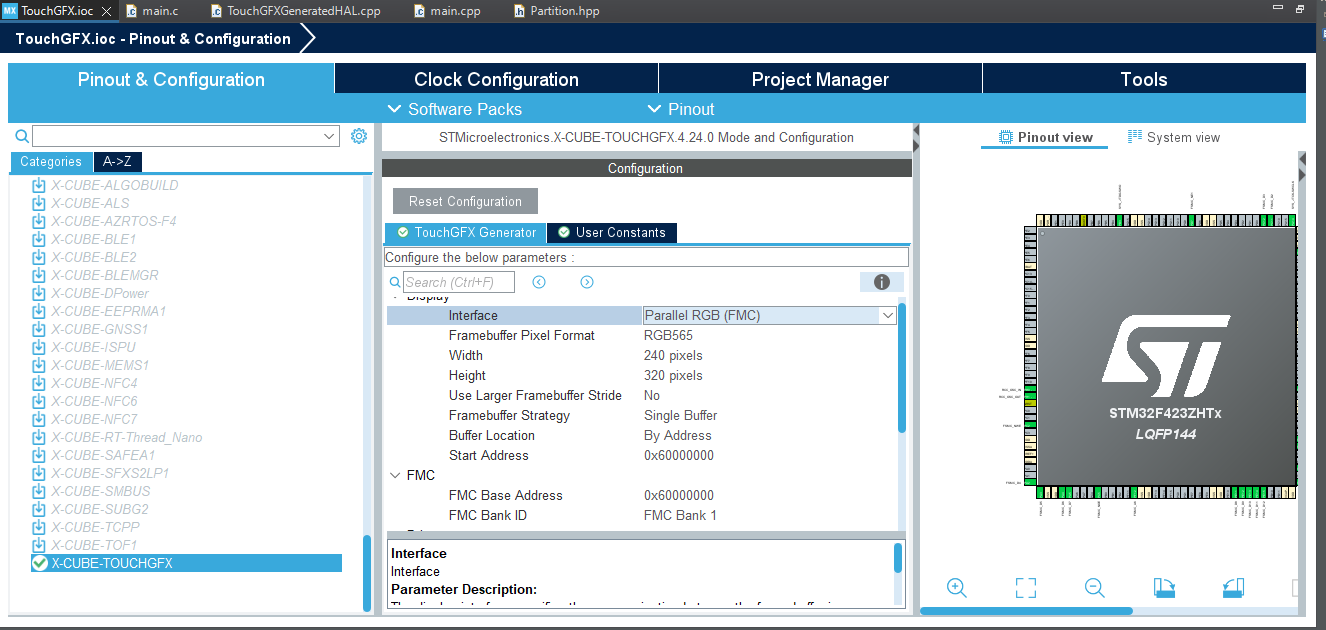Switch to User Constants settings
Screen dimensions: 1326x630
611,232
